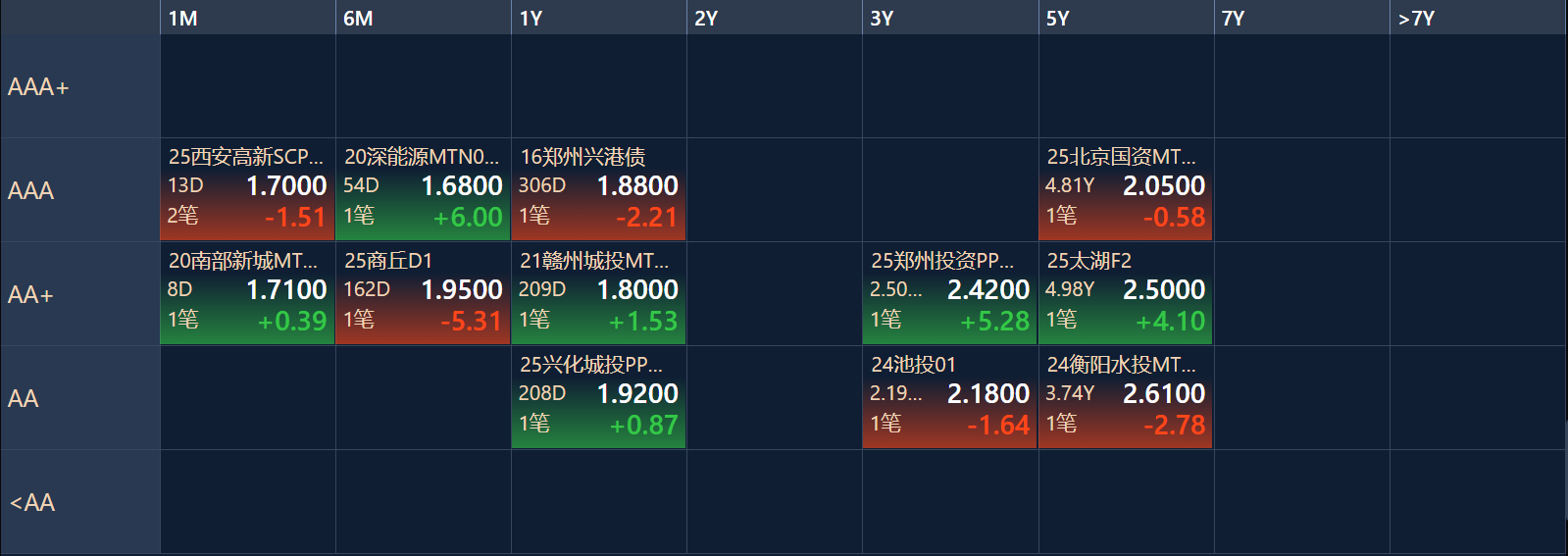Select the 25郑州投资PP bond tile
Viewport: 1568px width, 556px height.
coord(949,294)
